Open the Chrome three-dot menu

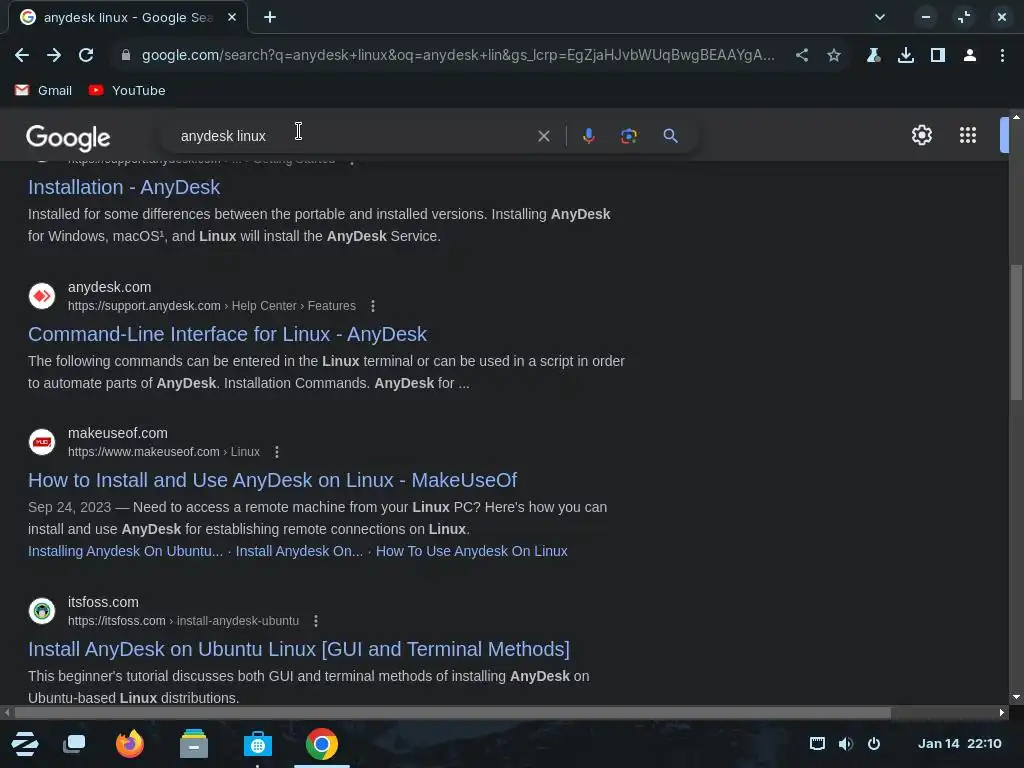coord(1002,56)
